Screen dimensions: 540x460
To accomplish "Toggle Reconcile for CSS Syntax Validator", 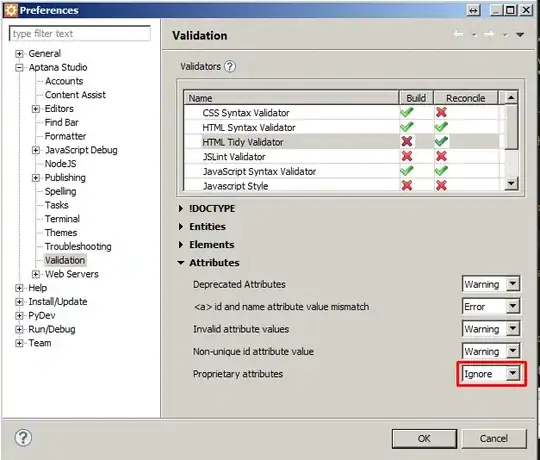I will (x=441, y=112).
